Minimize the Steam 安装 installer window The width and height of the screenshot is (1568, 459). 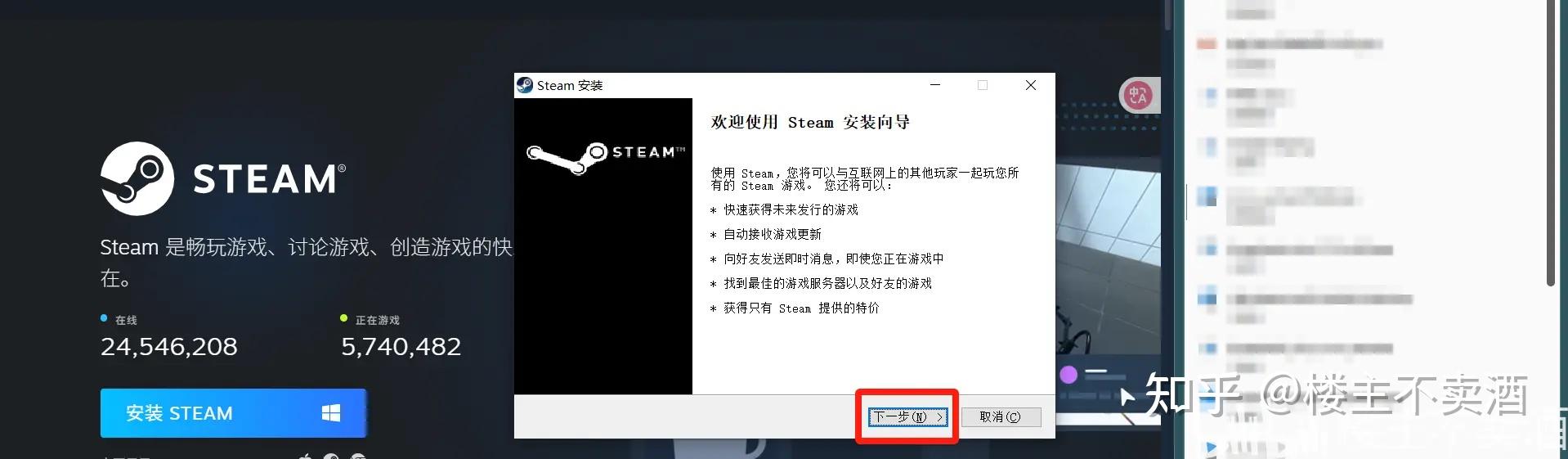point(935,85)
